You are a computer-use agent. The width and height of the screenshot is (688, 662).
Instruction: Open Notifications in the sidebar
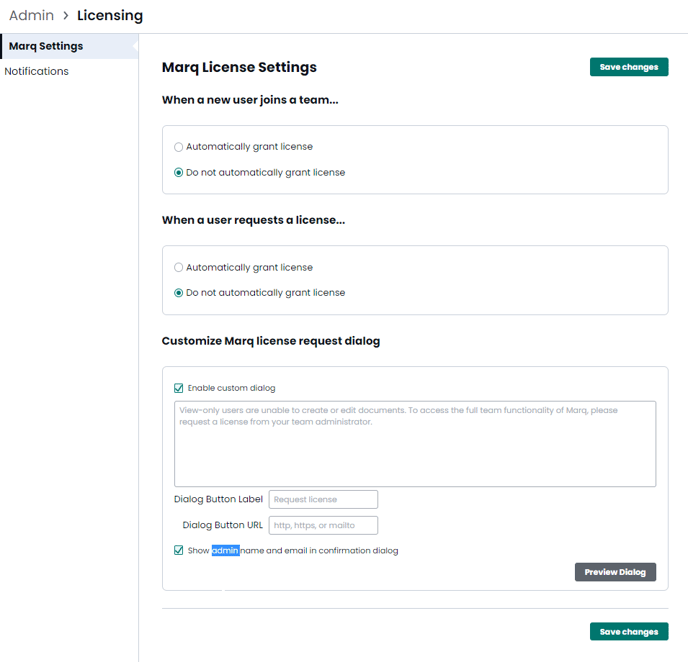tap(36, 71)
